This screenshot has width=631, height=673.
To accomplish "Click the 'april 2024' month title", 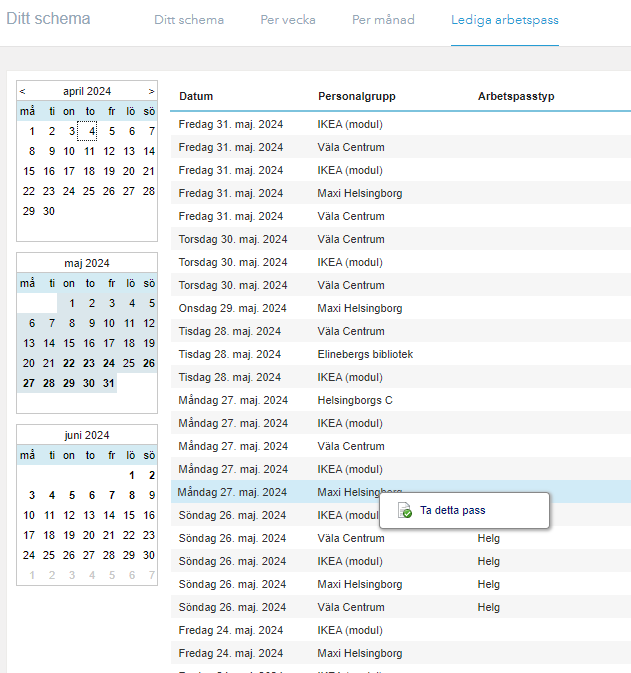I will [x=87, y=91].
